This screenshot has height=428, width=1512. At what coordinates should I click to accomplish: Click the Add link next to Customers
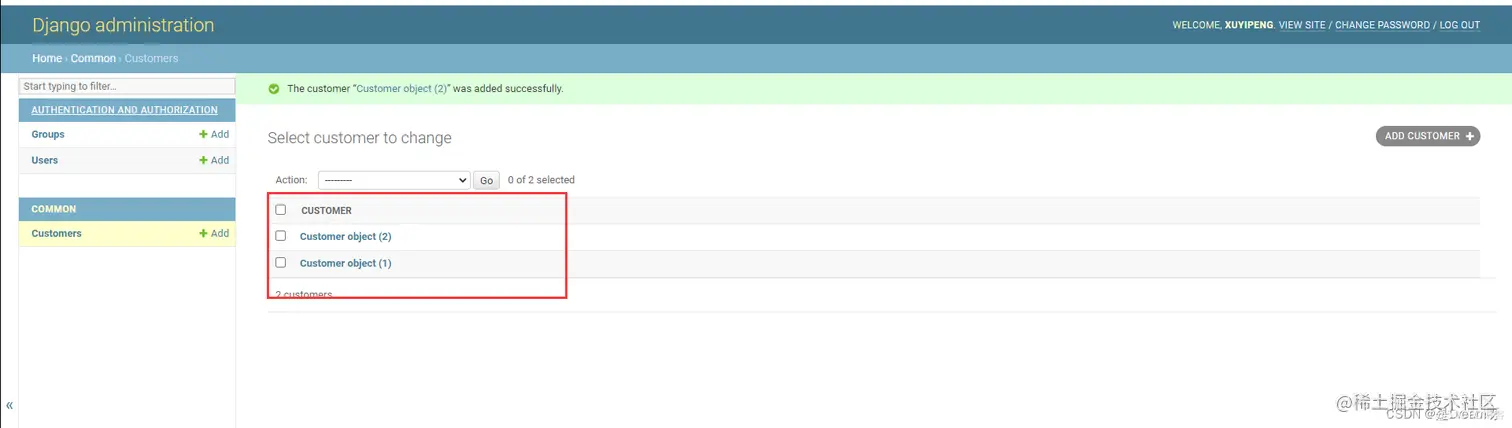[214, 233]
